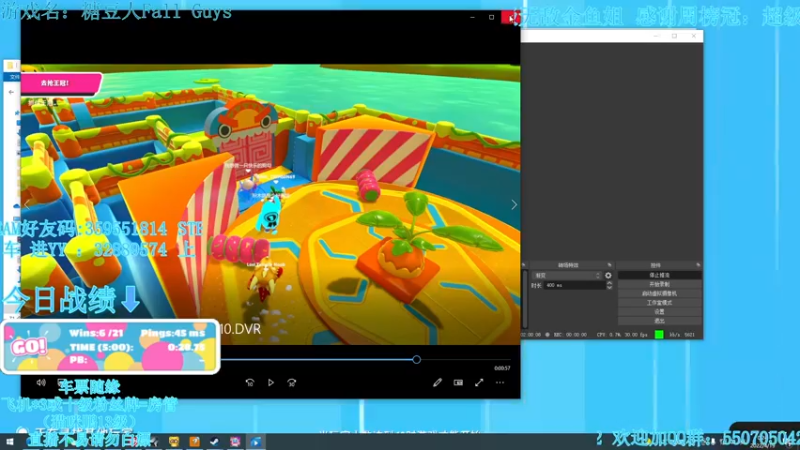Click Start Recording in OBS controls
Image resolution: width=800 pixels, height=450 pixels.
point(659,285)
